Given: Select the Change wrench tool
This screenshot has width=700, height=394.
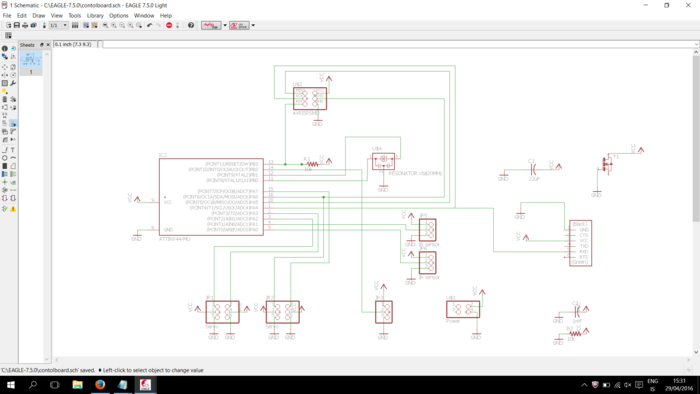Looking at the screenshot, I should 13,83.
